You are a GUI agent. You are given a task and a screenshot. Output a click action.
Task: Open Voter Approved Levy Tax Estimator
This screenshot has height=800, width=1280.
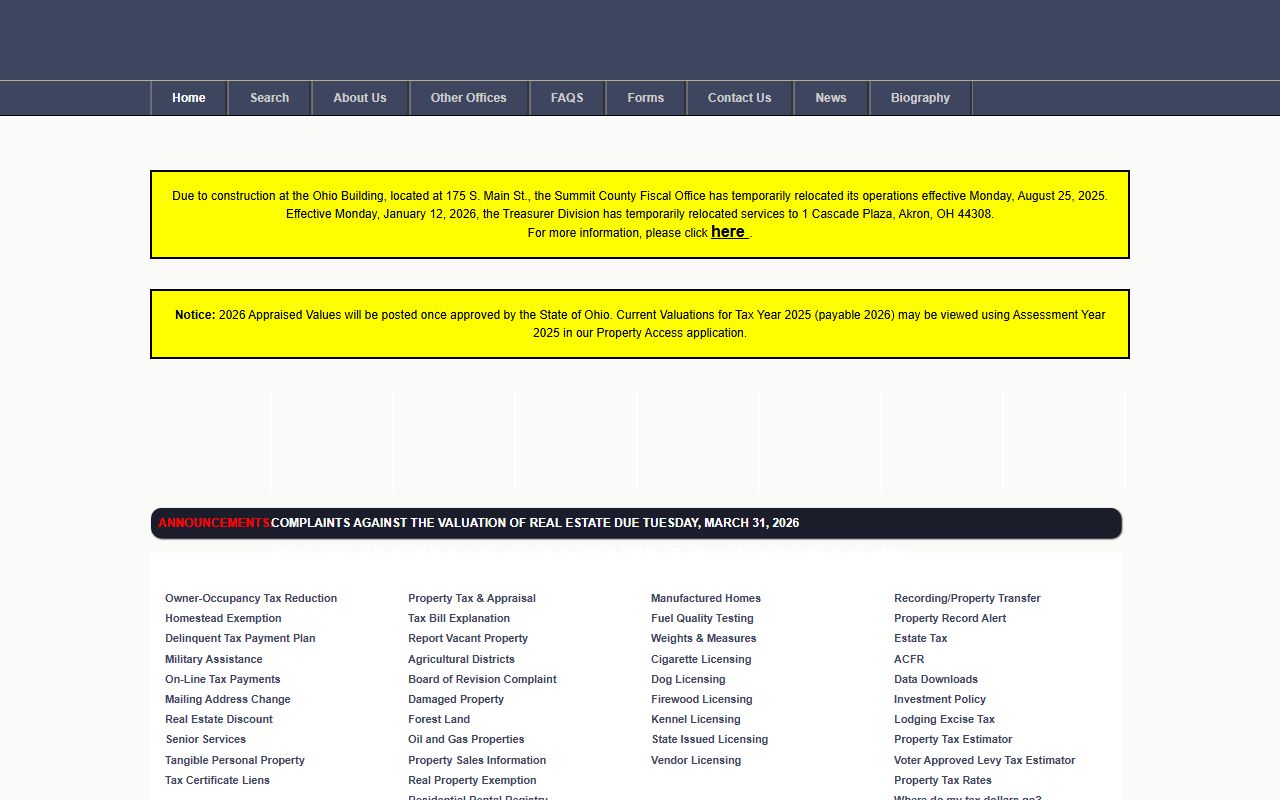click(x=984, y=760)
